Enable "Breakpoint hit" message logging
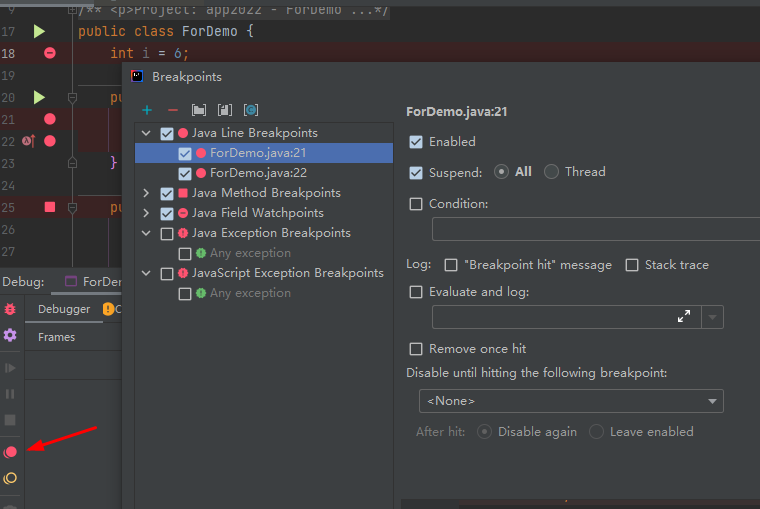 451,265
